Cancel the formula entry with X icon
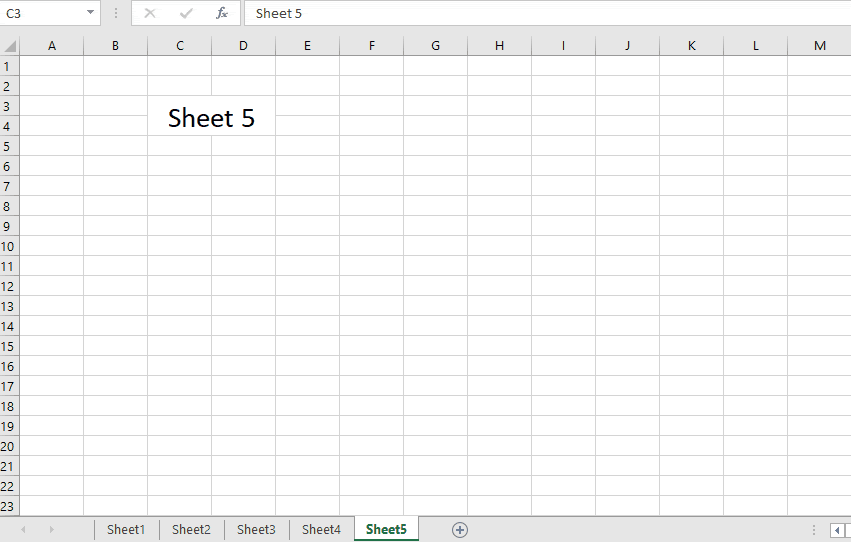The height and width of the screenshot is (542, 851). point(150,13)
